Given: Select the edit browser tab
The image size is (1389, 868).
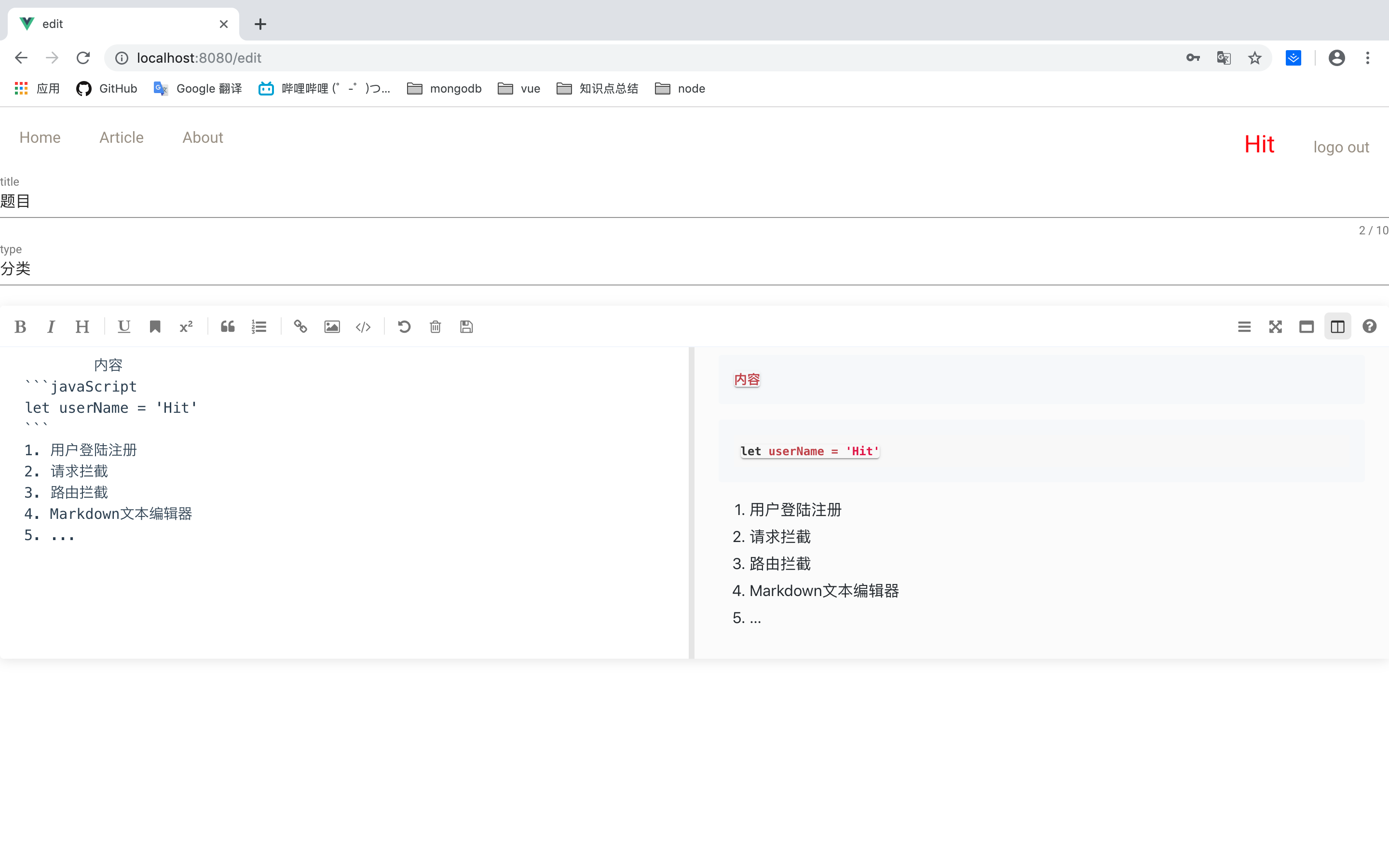Looking at the screenshot, I should coord(123,24).
